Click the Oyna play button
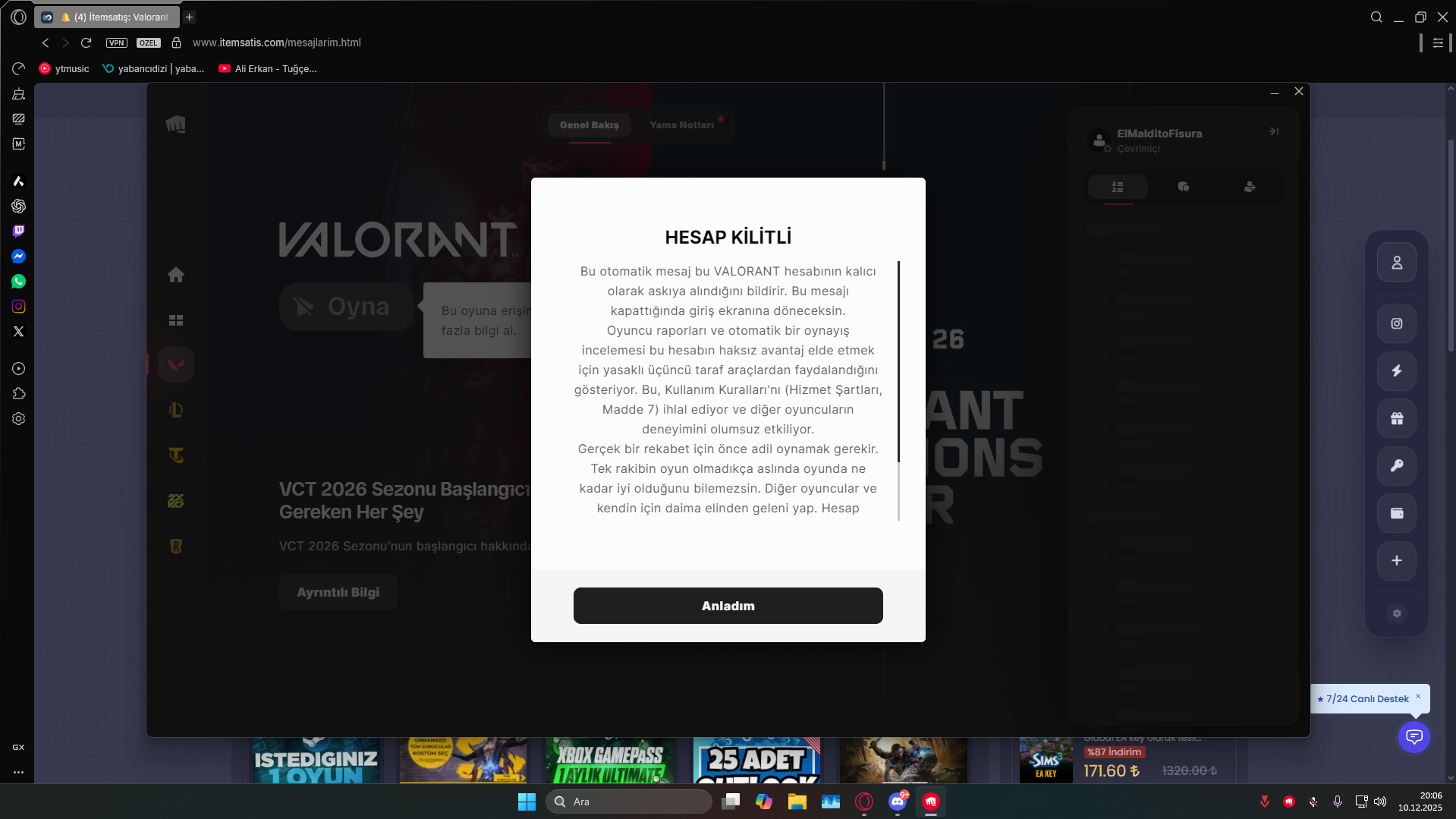 click(347, 307)
